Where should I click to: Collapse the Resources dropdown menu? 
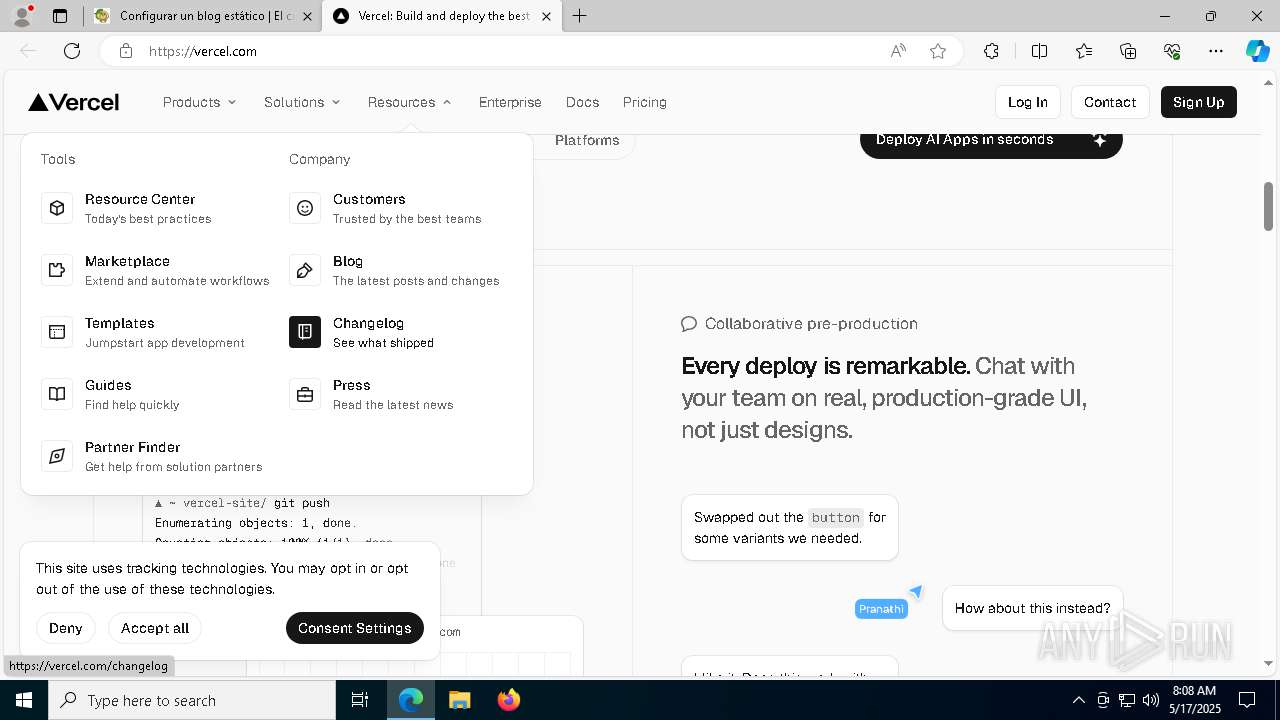410,102
